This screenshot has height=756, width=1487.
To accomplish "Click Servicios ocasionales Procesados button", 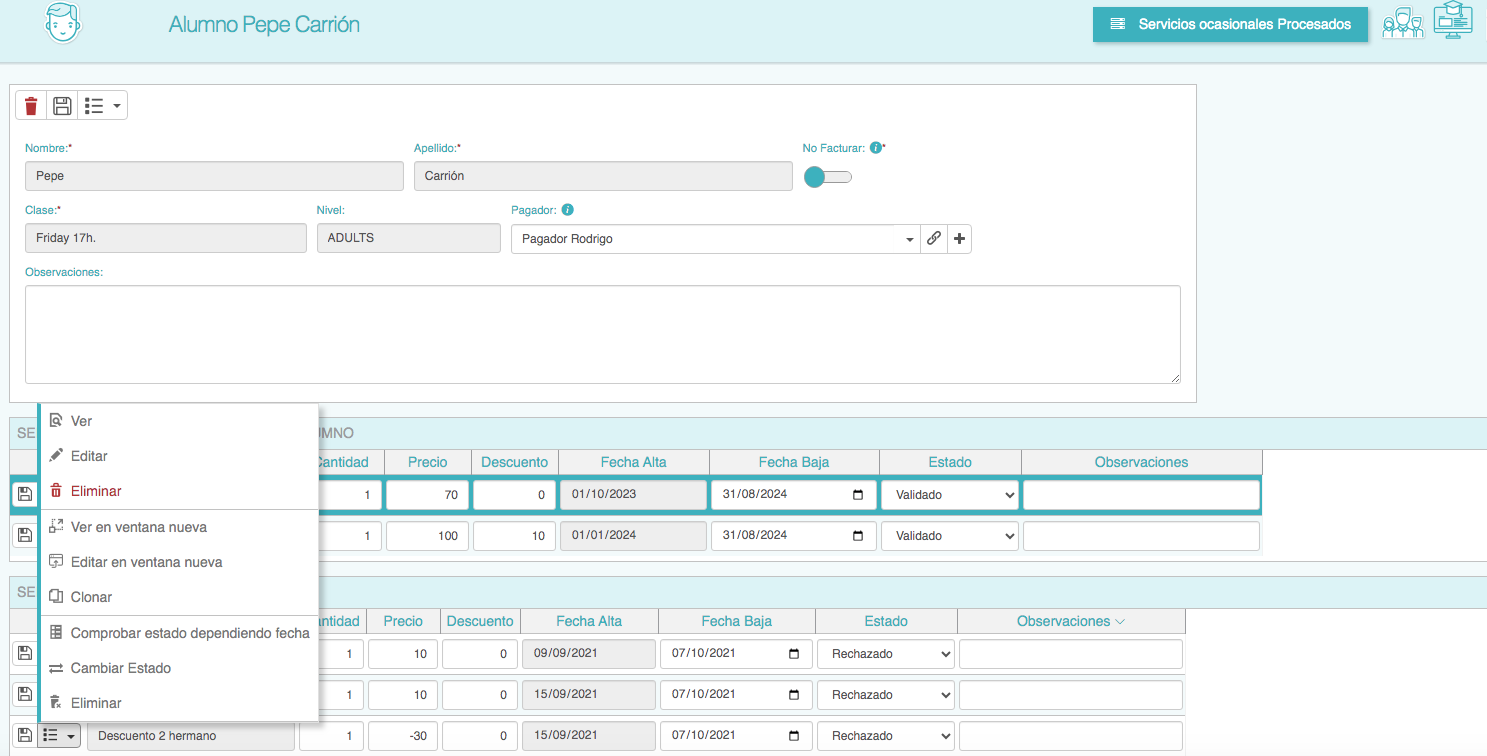I will (1229, 24).
